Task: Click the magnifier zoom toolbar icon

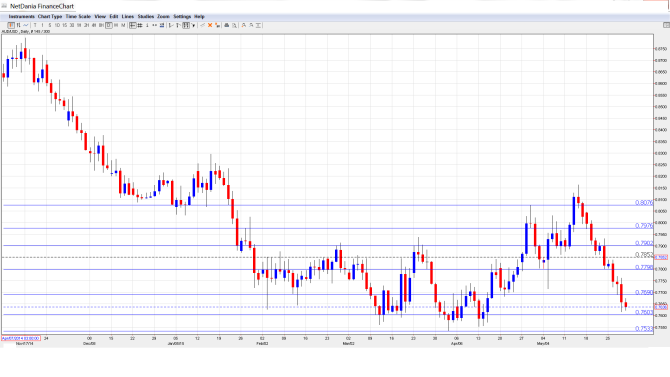Action: coord(234,25)
